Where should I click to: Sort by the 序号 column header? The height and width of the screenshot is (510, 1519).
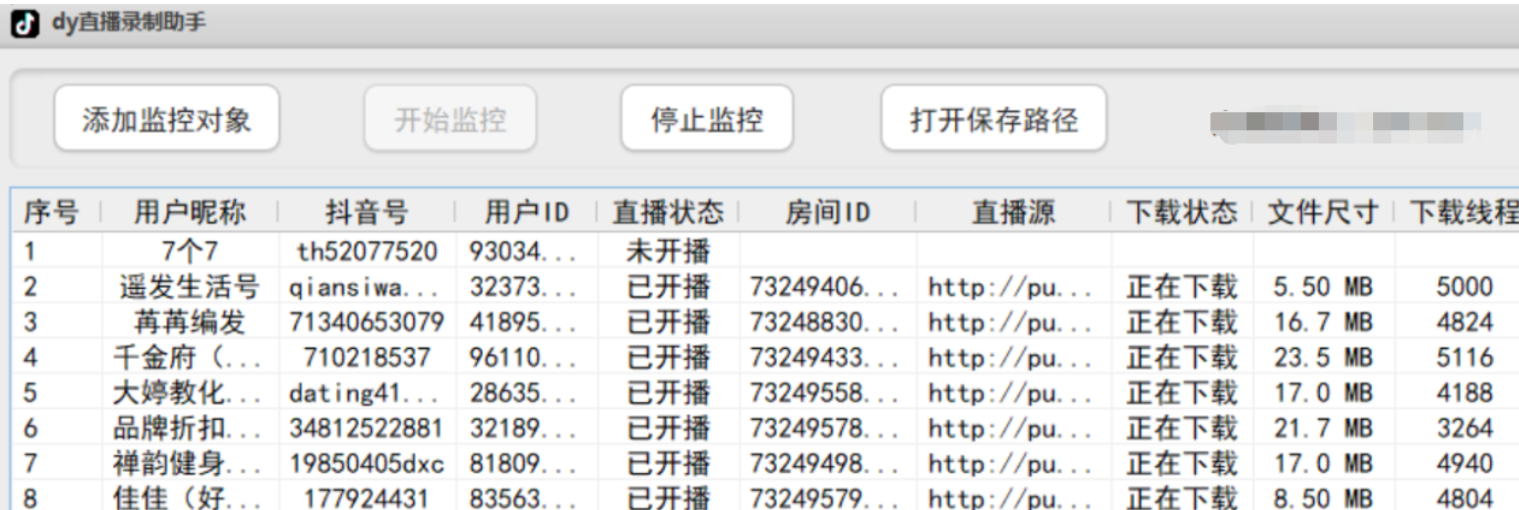[x=51, y=212]
